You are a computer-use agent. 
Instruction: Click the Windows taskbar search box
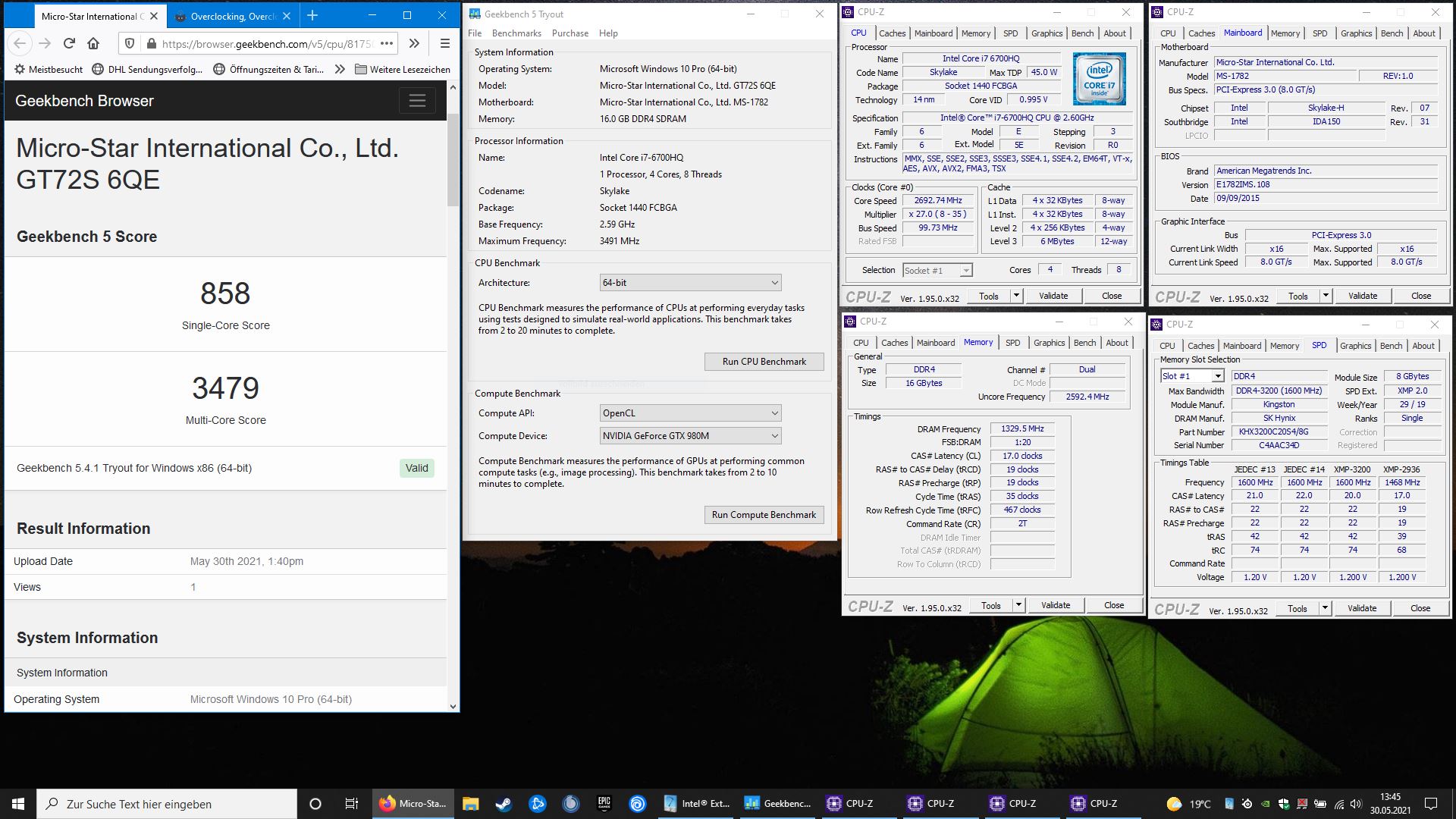(167, 804)
